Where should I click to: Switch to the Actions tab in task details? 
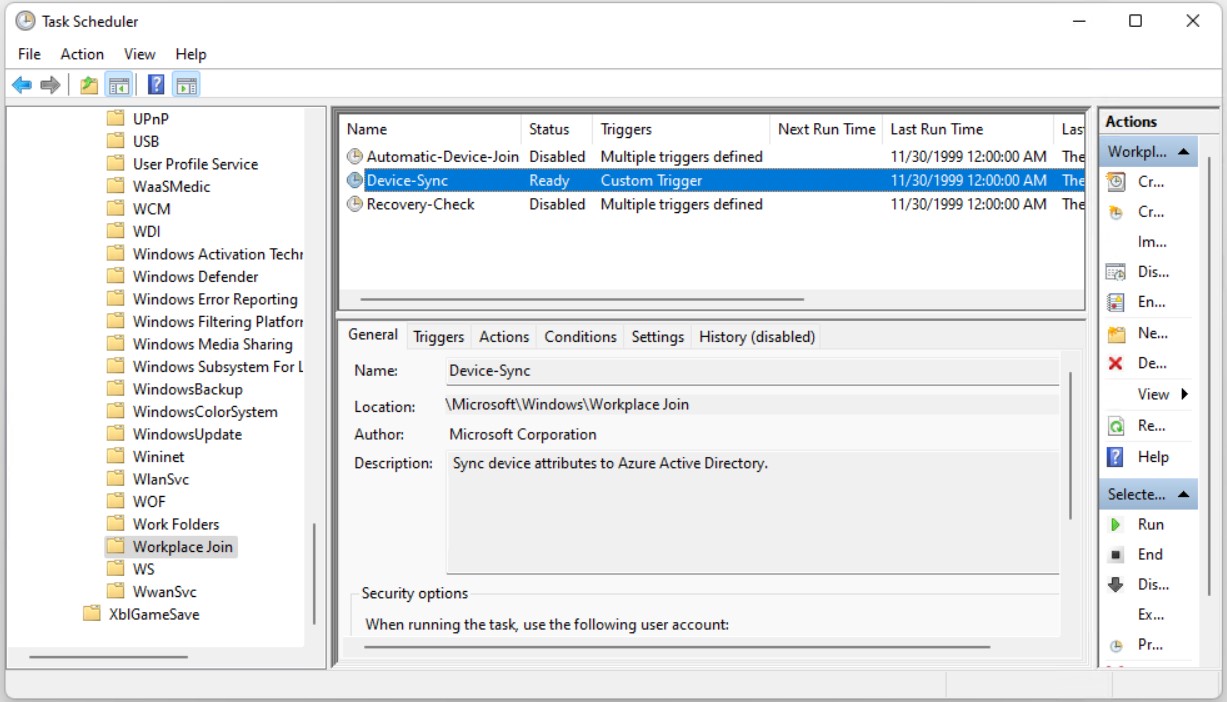504,337
